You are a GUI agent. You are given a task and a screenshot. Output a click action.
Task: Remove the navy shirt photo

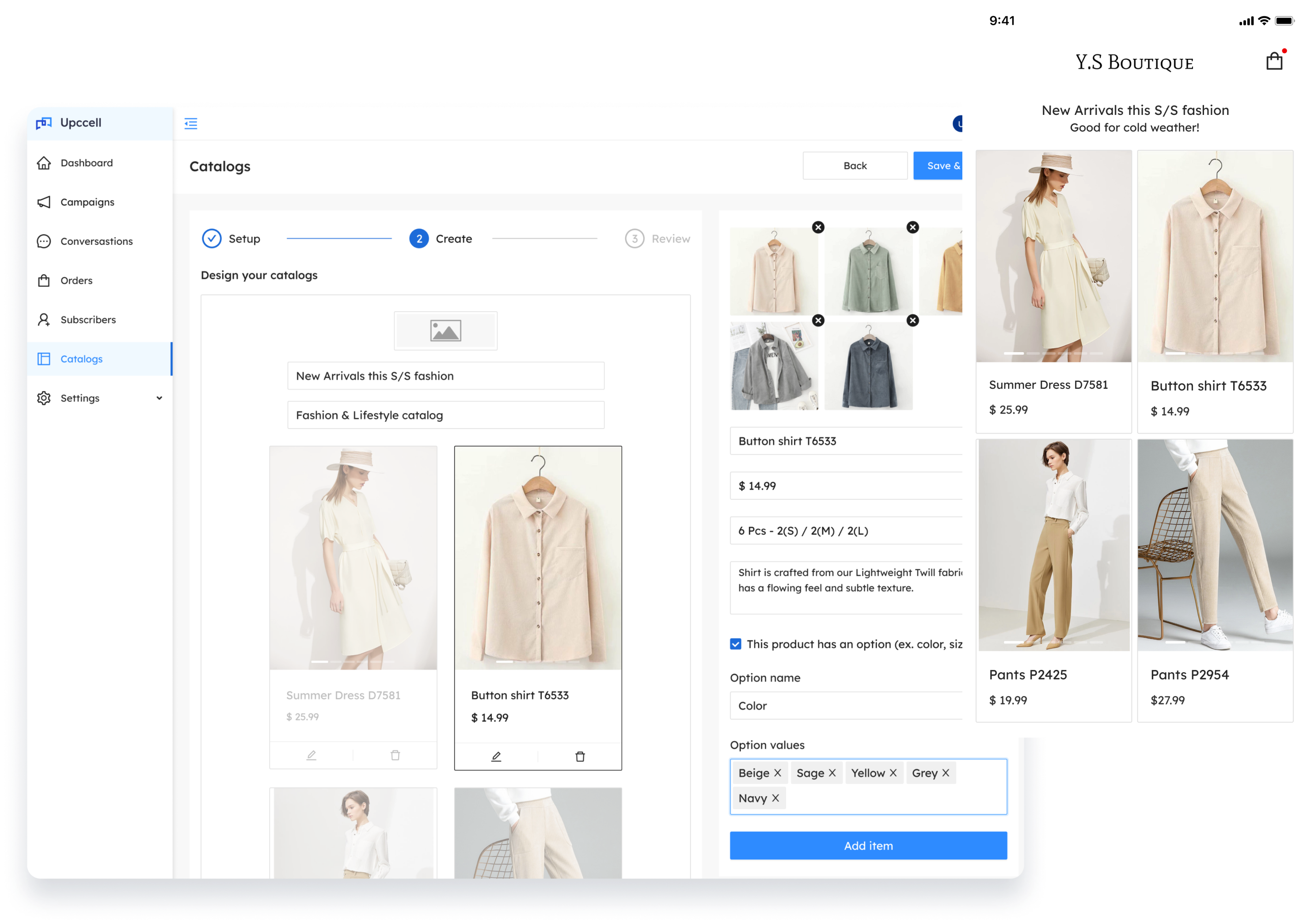point(912,320)
